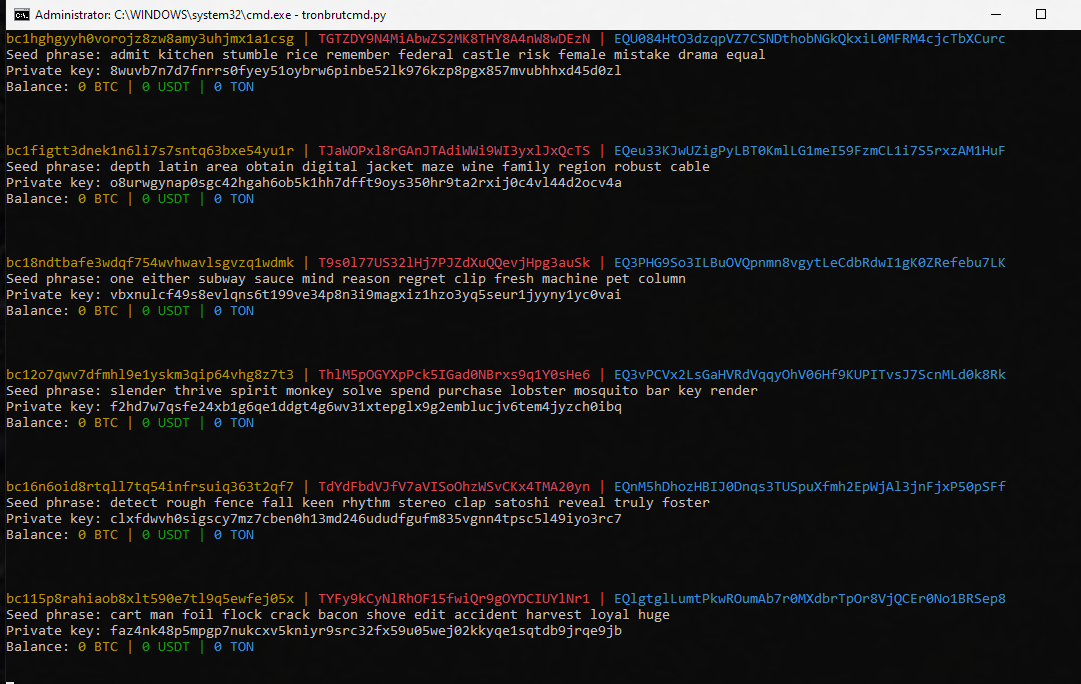Click the orange address starting with bc16n6oid8

[150, 487]
